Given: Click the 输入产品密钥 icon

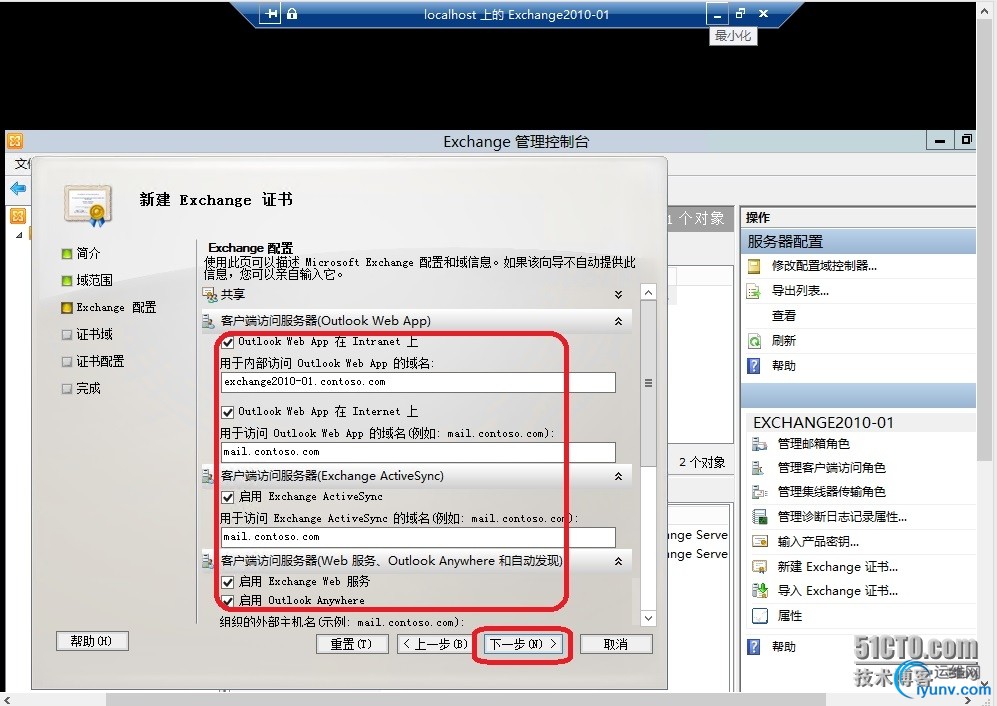Looking at the screenshot, I should (759, 542).
